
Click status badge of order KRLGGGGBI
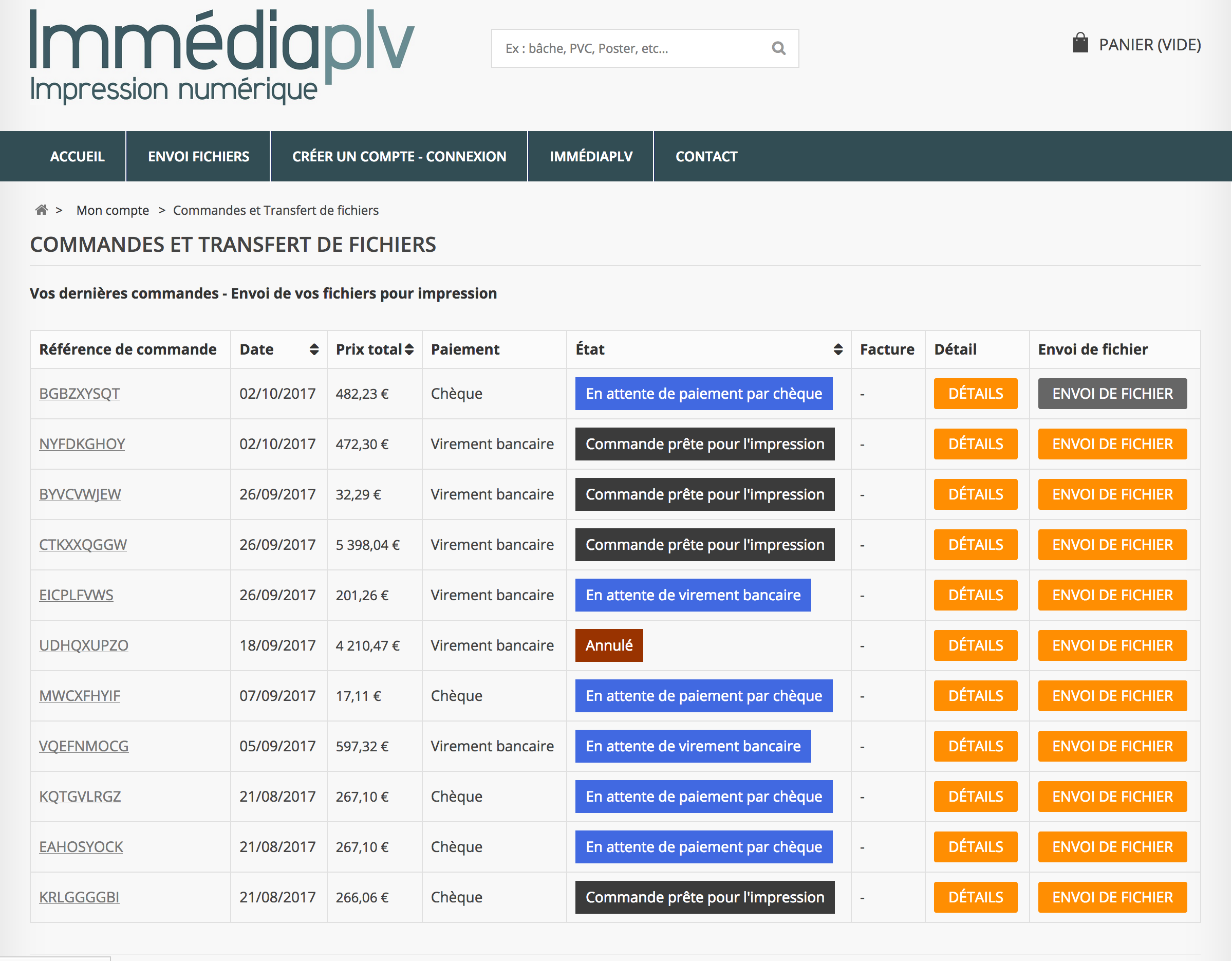click(x=704, y=897)
